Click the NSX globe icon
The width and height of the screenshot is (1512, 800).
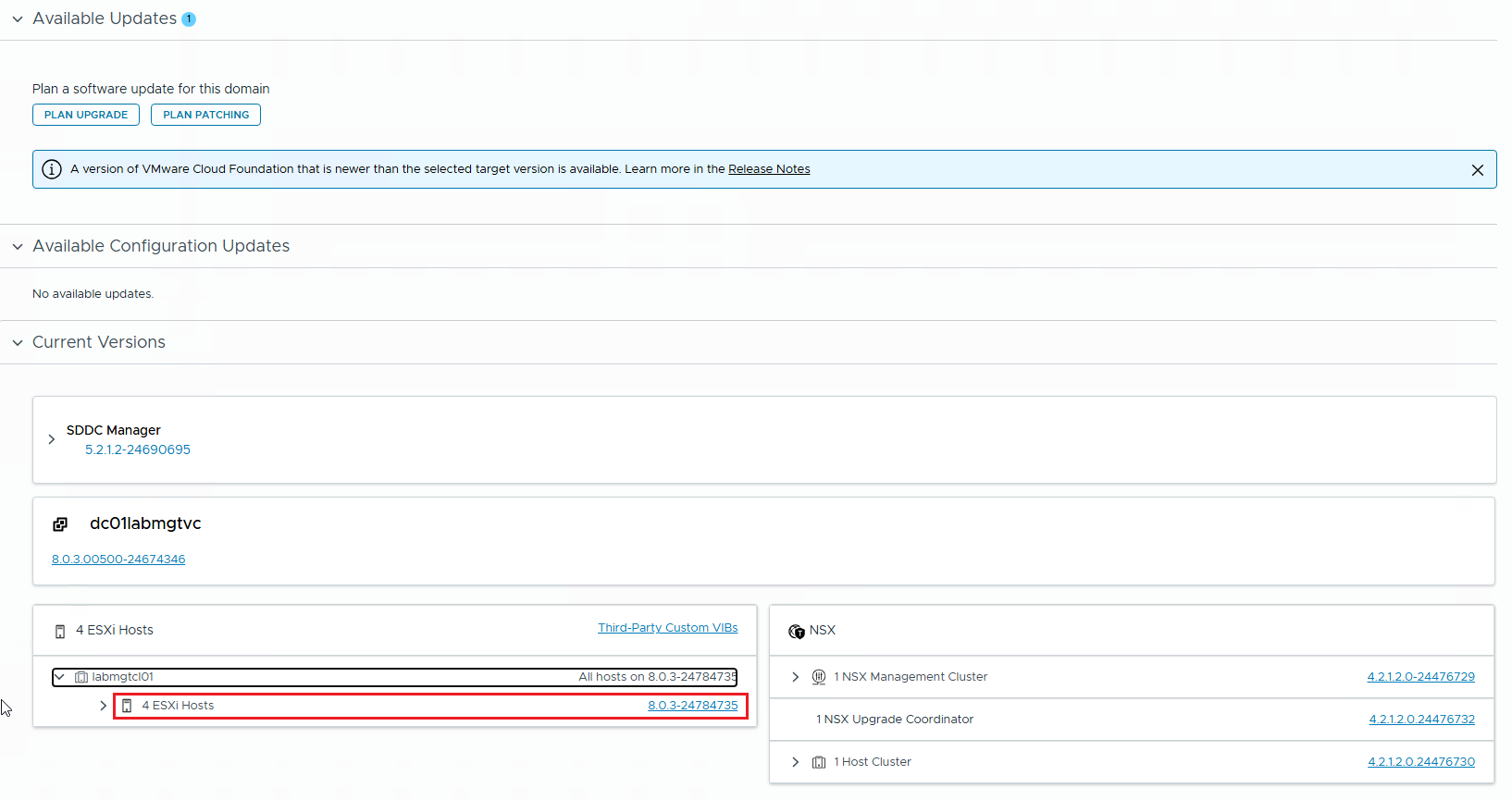coord(796,632)
